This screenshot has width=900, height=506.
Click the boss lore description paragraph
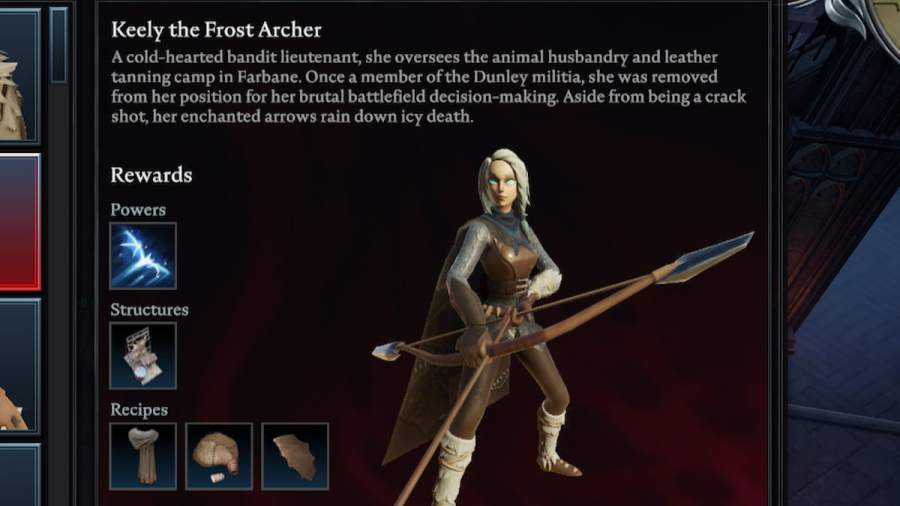click(429, 87)
